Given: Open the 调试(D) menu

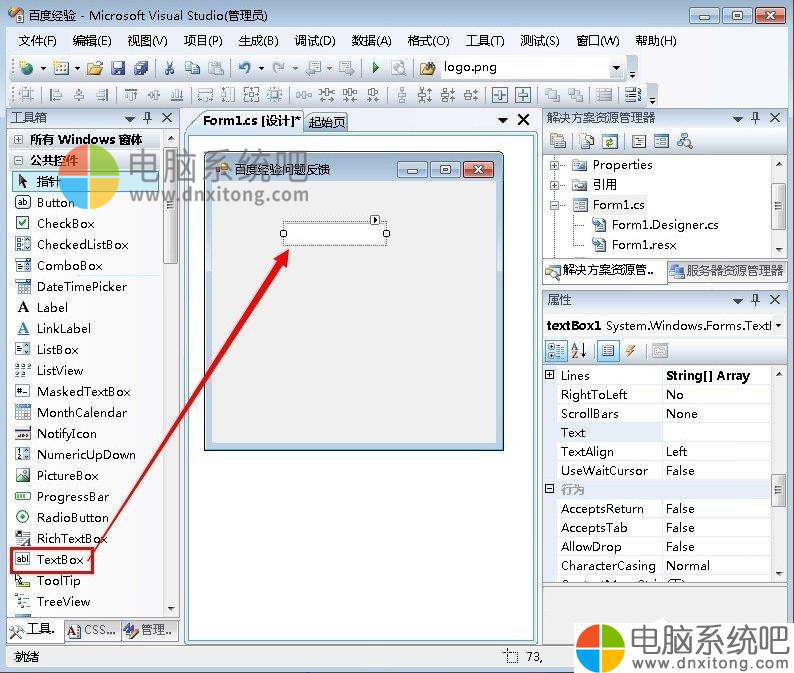Looking at the screenshot, I should point(315,41).
